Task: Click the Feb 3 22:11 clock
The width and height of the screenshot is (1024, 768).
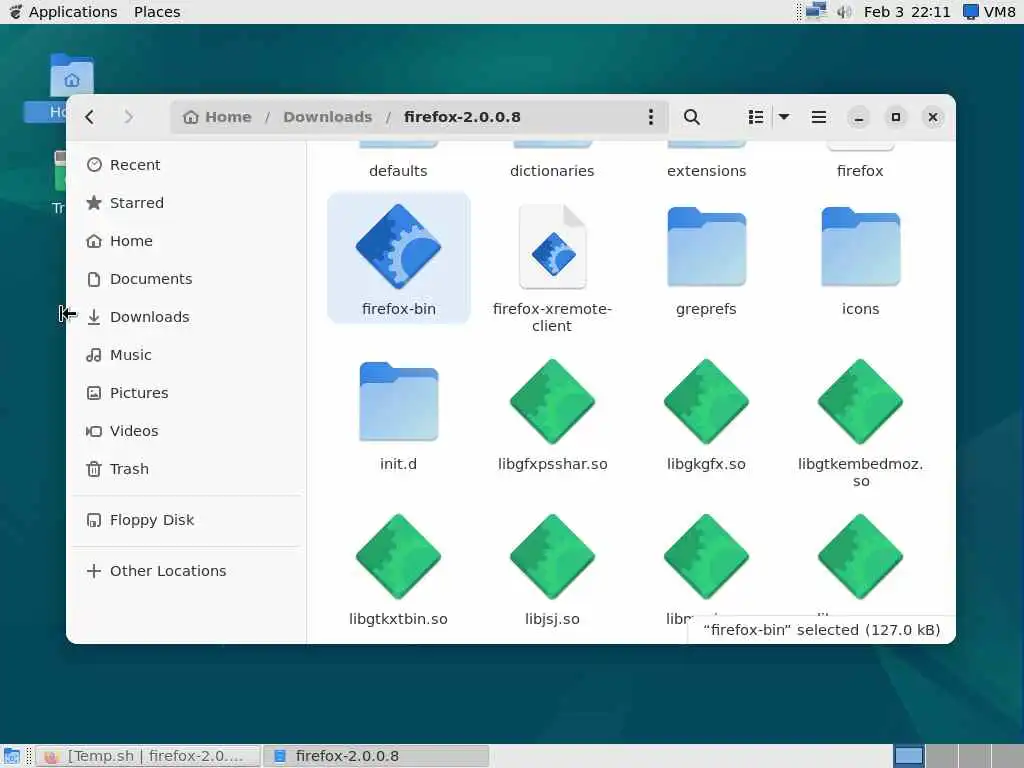Action: [x=907, y=12]
